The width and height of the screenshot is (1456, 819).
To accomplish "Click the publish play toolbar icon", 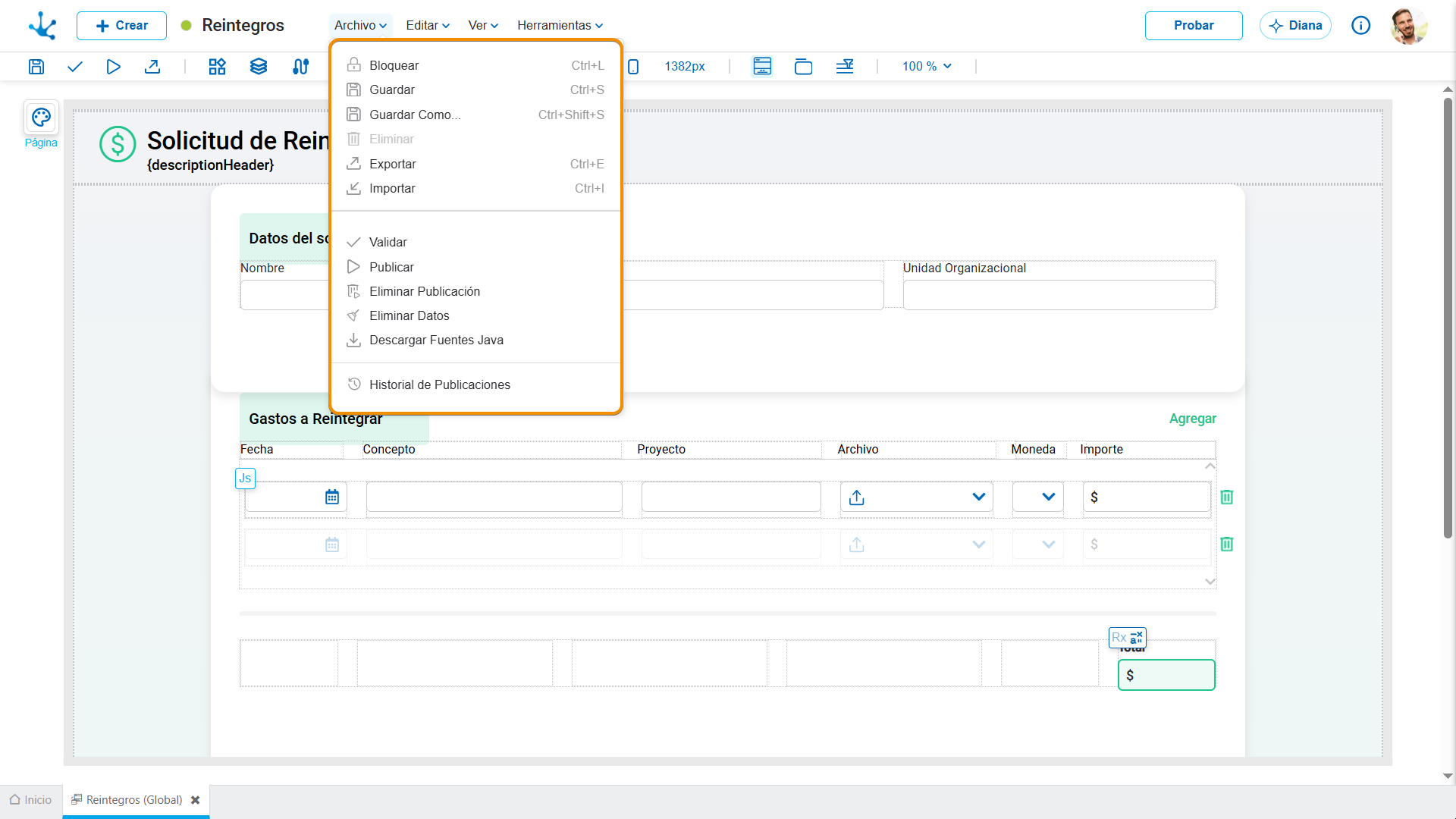I will point(113,67).
